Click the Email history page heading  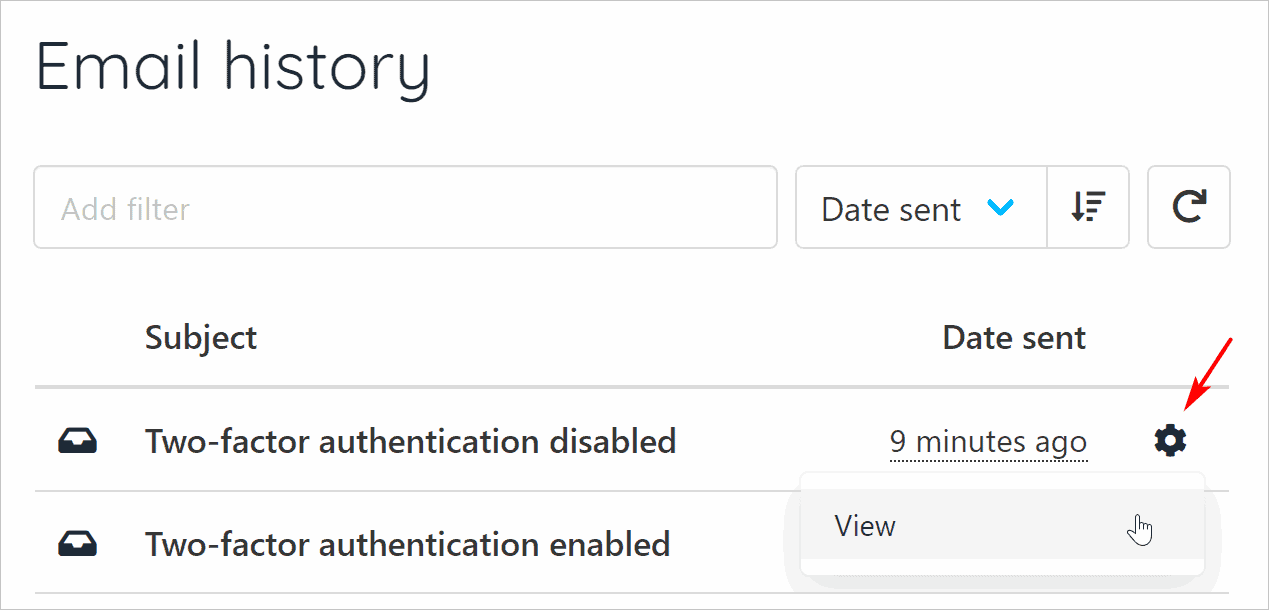coord(233,67)
